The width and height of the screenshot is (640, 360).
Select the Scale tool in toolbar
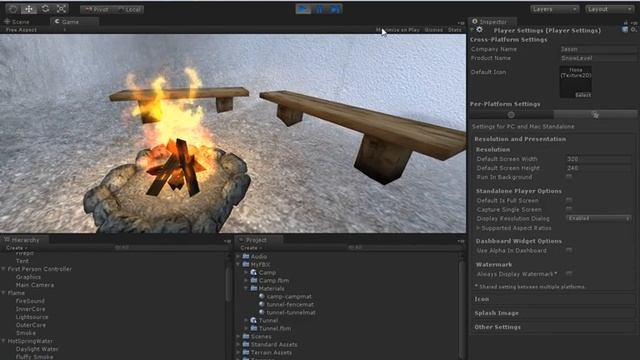pos(61,9)
